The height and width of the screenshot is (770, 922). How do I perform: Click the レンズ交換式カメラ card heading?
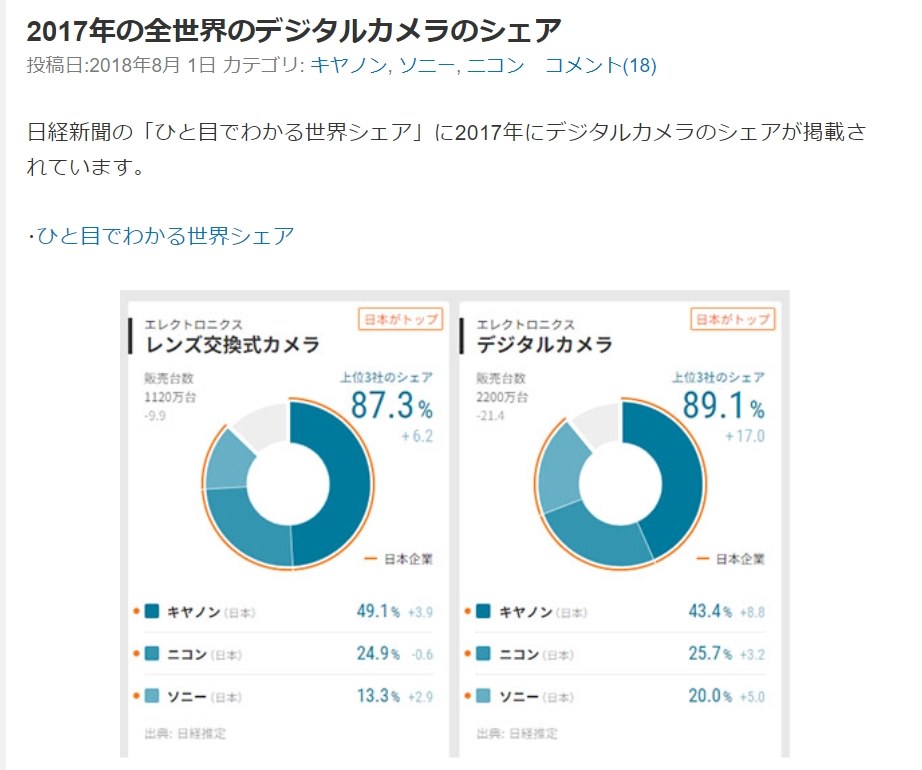pyautogui.click(x=233, y=346)
